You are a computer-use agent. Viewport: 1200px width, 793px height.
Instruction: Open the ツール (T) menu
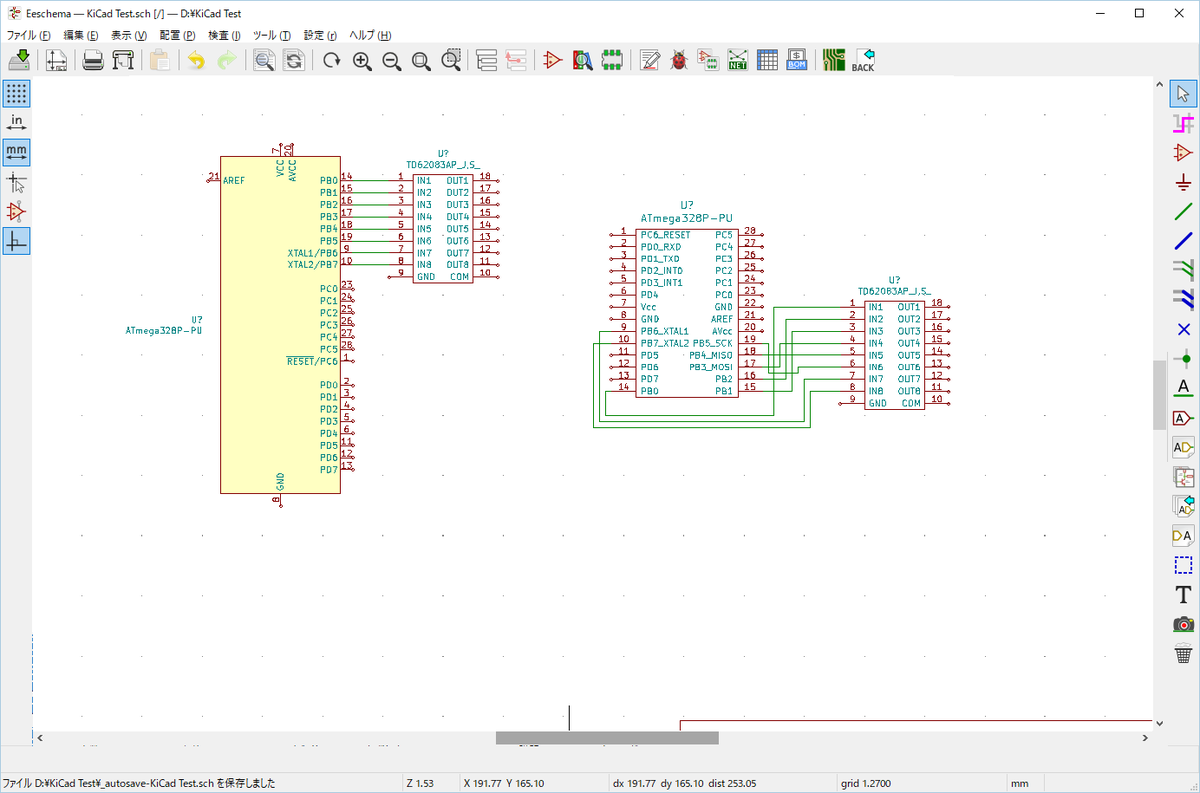tap(272, 35)
